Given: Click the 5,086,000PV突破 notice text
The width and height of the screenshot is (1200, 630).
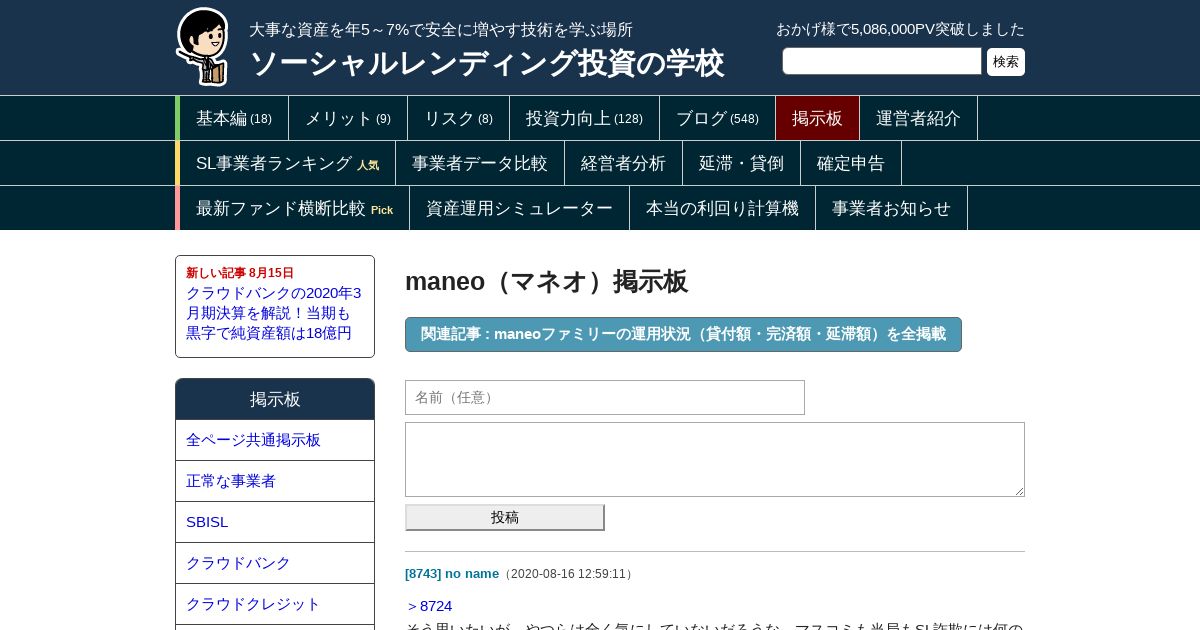Looking at the screenshot, I should point(900,29).
